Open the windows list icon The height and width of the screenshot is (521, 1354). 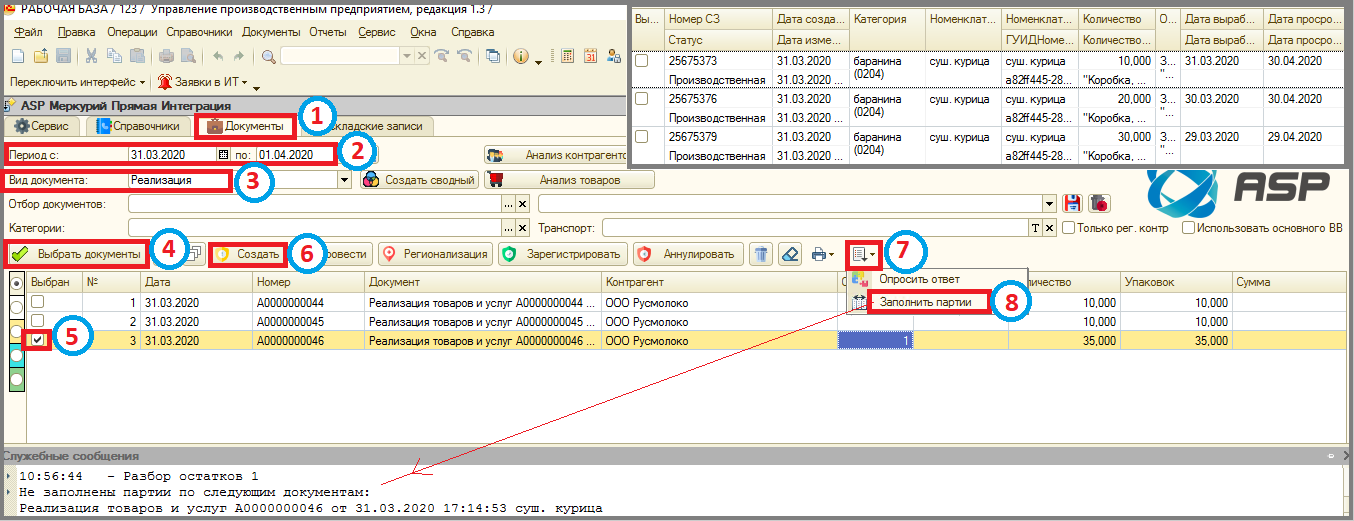pyautogui.click(x=492, y=56)
